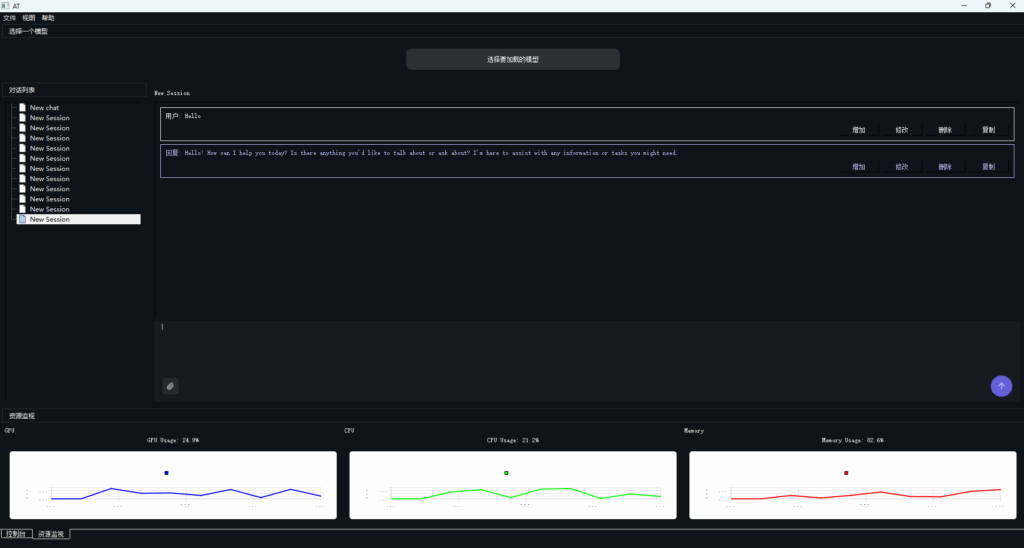The image size is (1024, 548).
Task: Click 修改 on the user Hello message
Action: pos(902,130)
